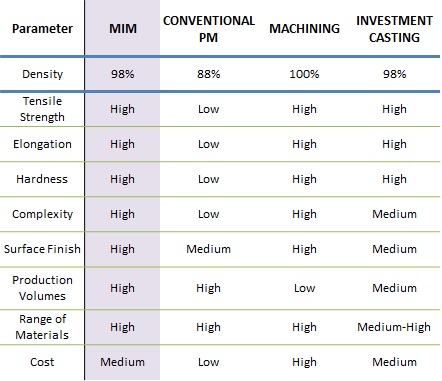Select the INVESTMENT CASTING header
The height and width of the screenshot is (381, 442).
point(394,29)
